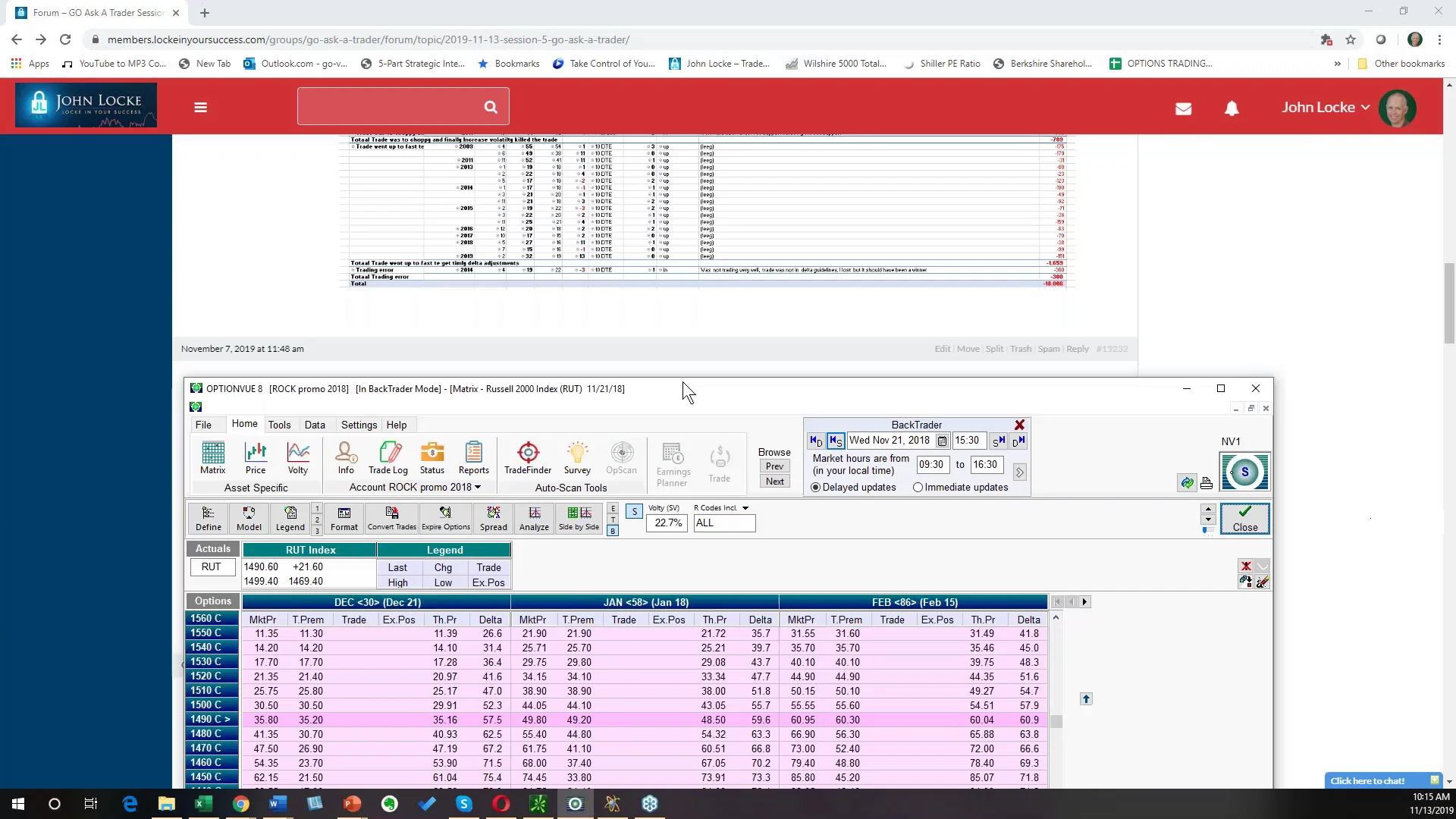Open the Tools menu
This screenshot has height=819, width=1456.
[x=279, y=425]
